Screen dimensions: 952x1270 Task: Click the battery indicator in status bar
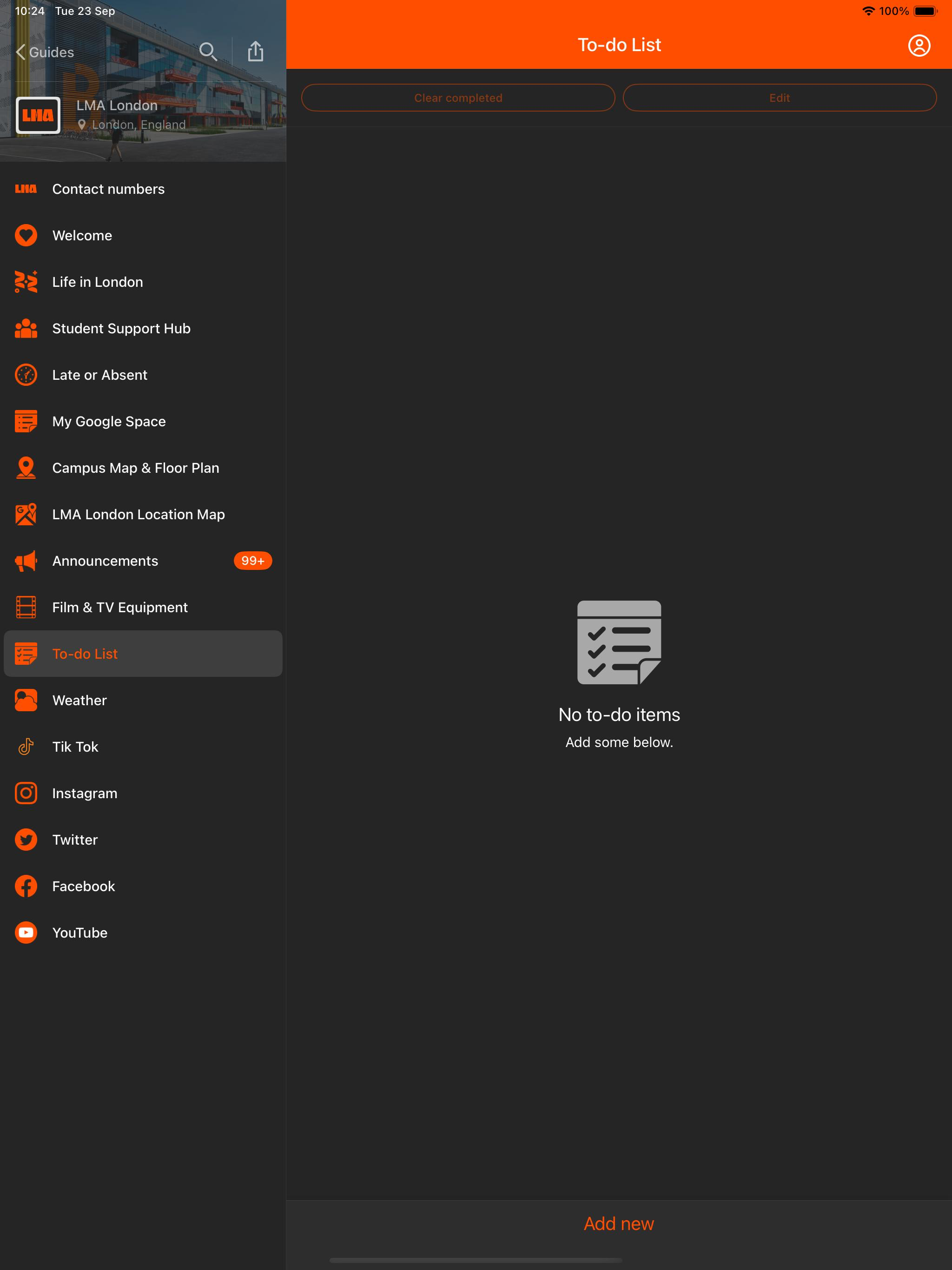pyautogui.click(x=925, y=11)
